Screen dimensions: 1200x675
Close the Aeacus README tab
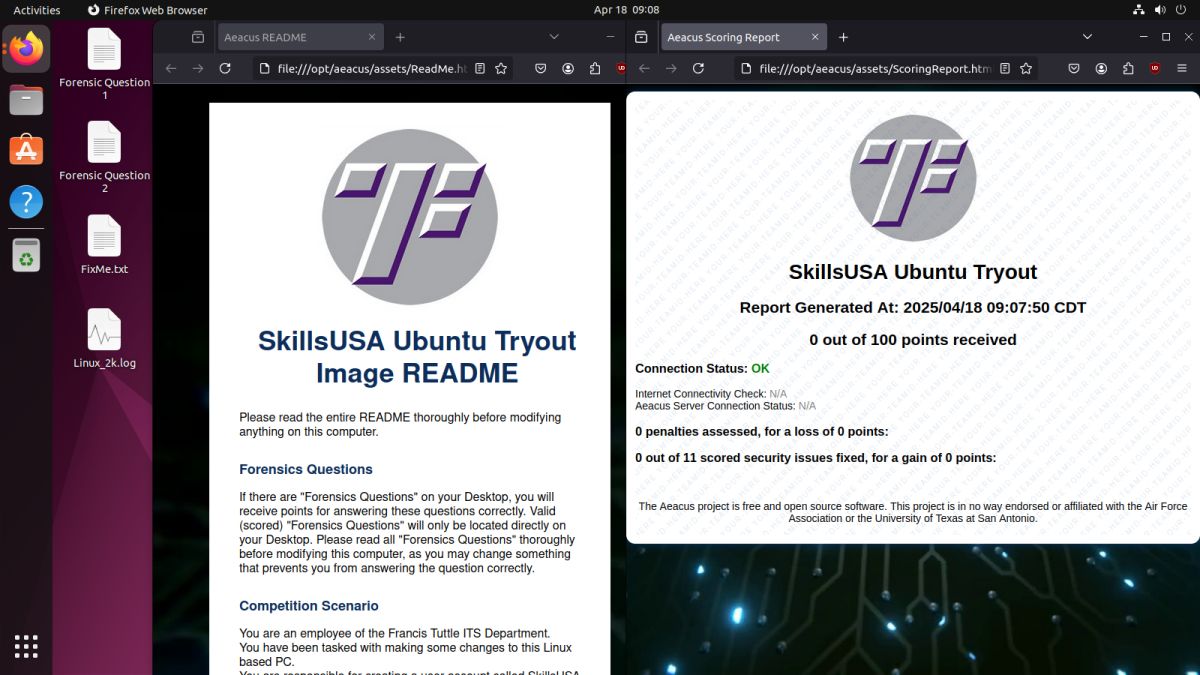pos(372,37)
